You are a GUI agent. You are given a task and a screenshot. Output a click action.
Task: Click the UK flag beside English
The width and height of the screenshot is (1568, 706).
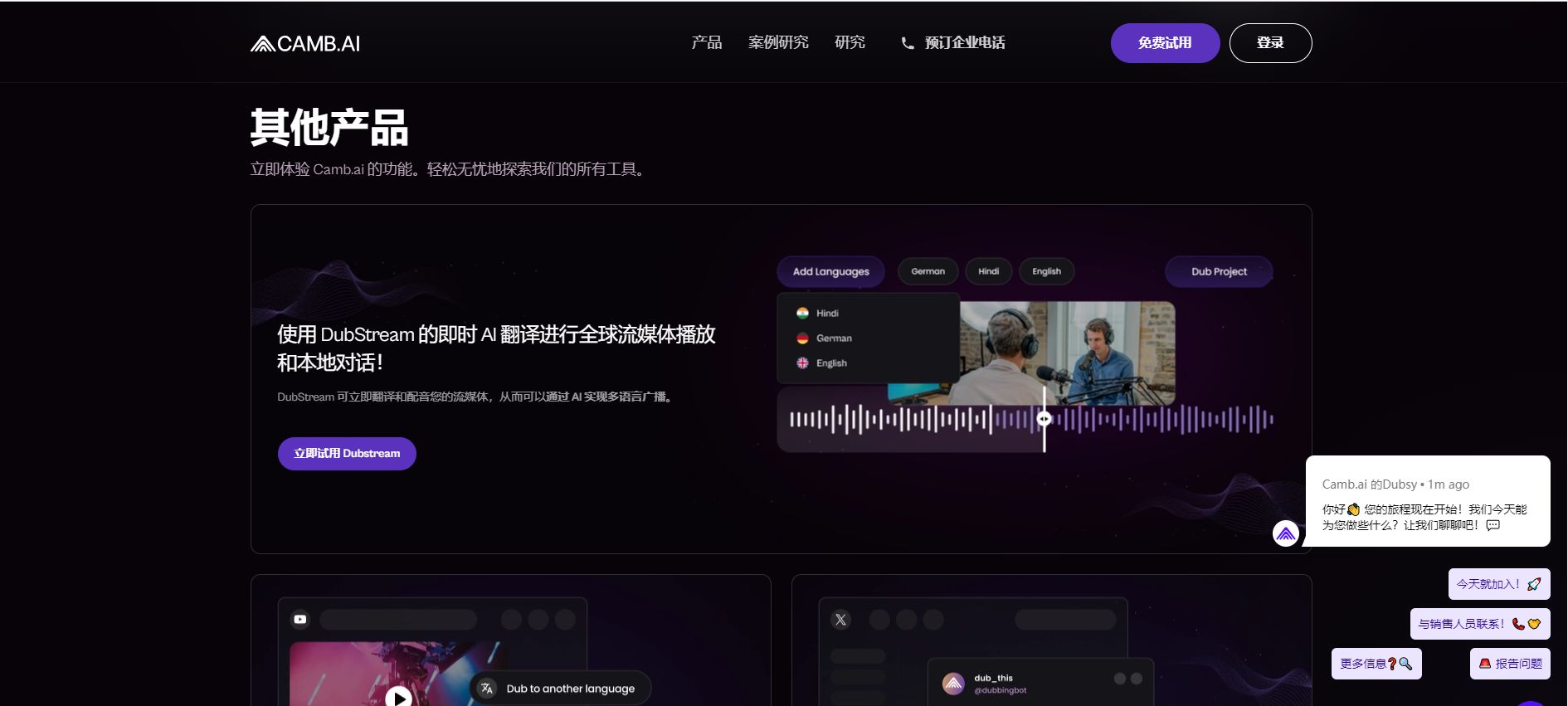click(x=802, y=363)
